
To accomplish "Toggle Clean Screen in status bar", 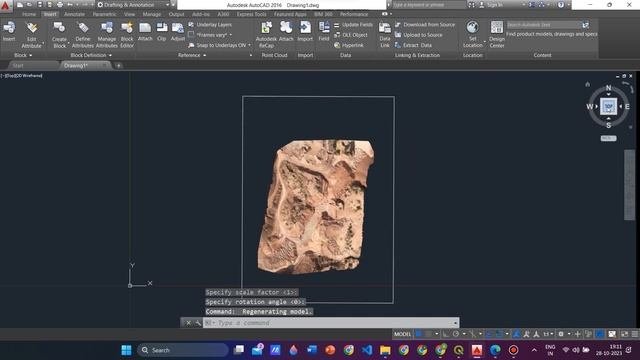I will (x=624, y=334).
